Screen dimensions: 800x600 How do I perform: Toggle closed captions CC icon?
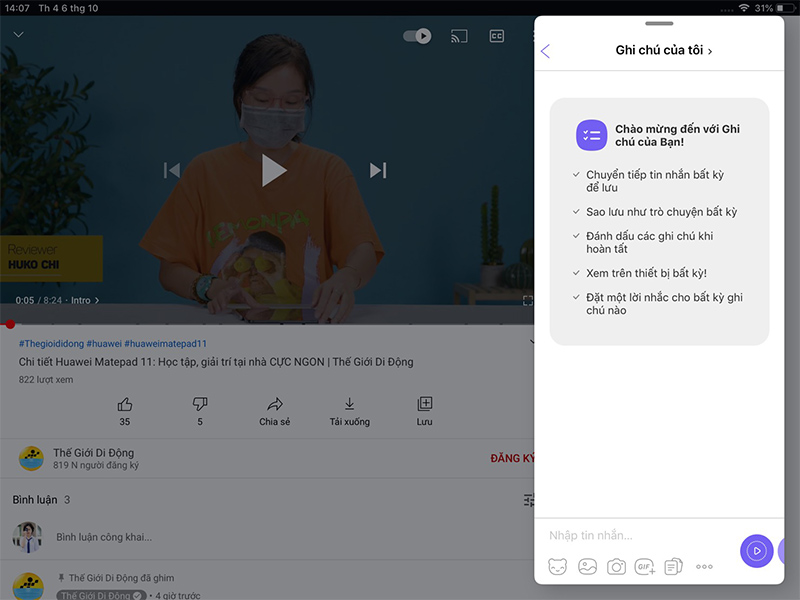click(x=496, y=36)
